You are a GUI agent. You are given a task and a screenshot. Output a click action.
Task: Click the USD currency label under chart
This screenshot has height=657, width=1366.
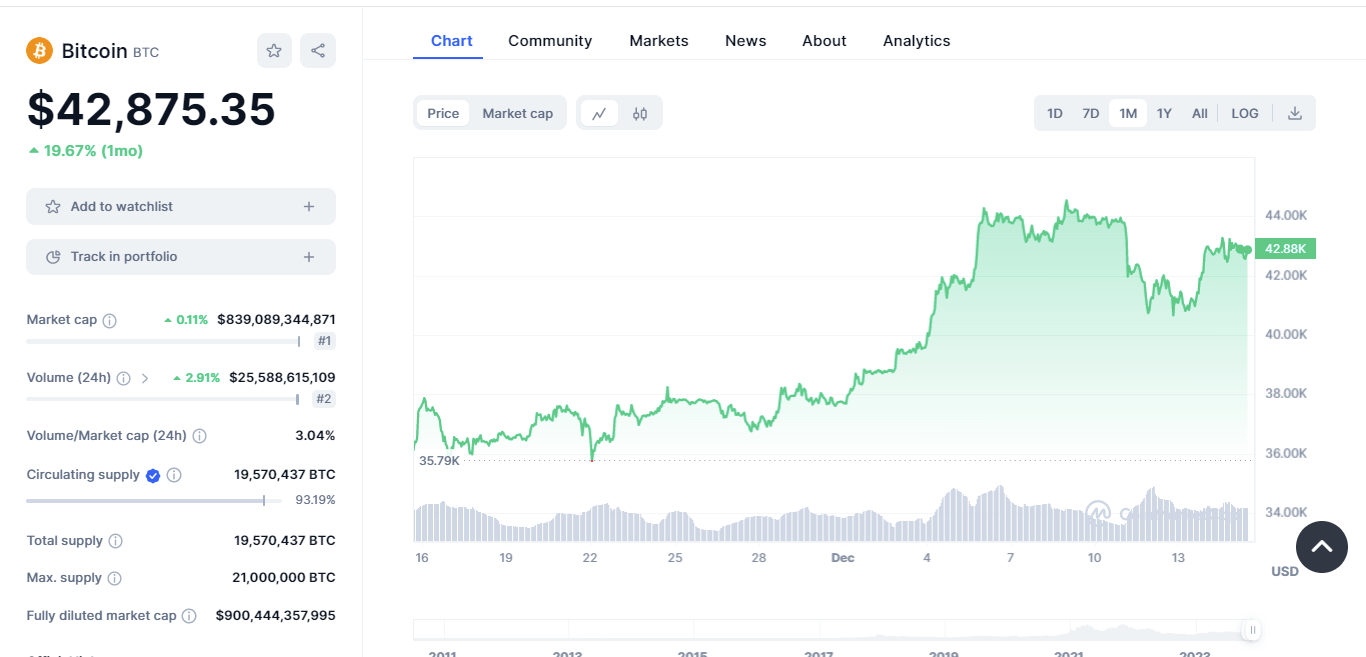pos(1285,572)
